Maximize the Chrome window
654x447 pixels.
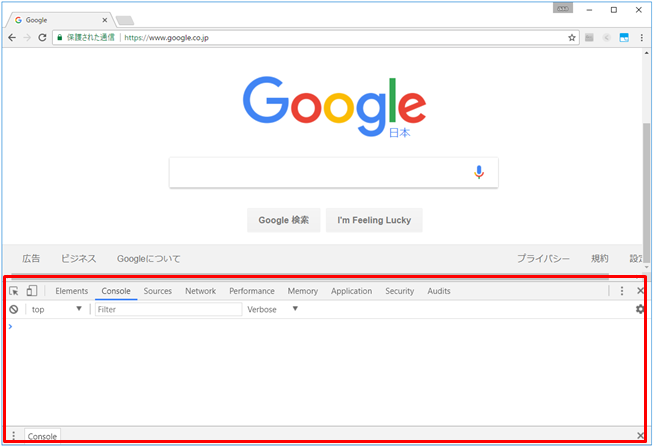click(614, 10)
